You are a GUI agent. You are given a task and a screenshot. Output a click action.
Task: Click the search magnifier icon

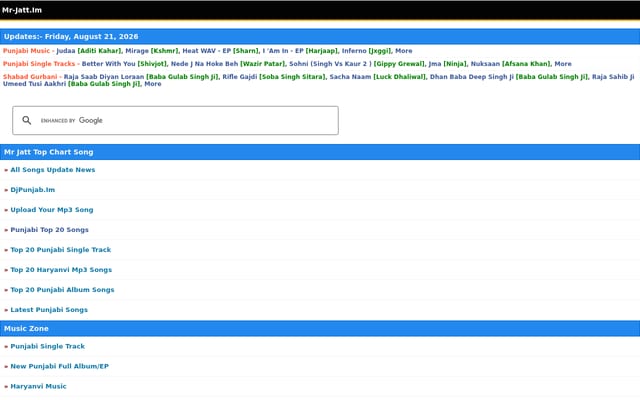(x=27, y=120)
